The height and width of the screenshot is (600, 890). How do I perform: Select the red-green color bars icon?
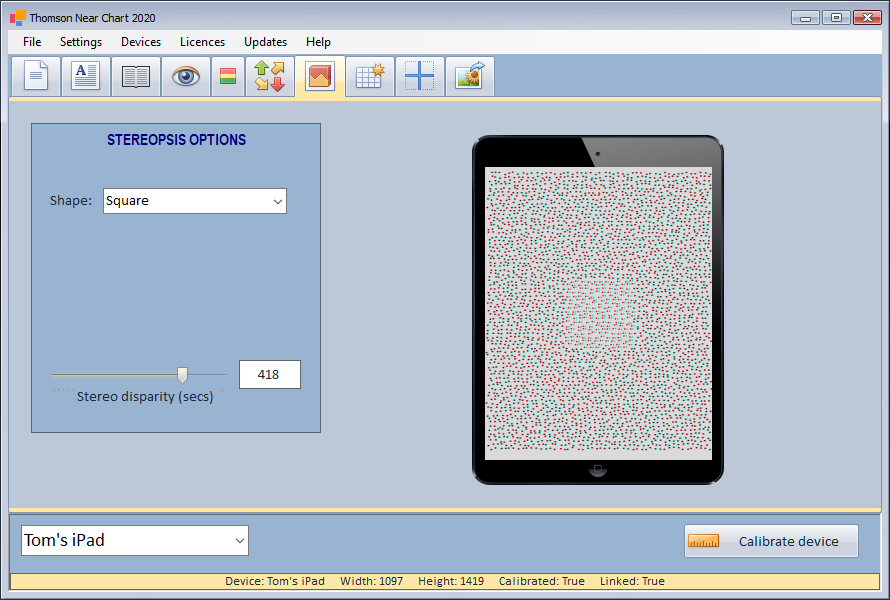[228, 77]
